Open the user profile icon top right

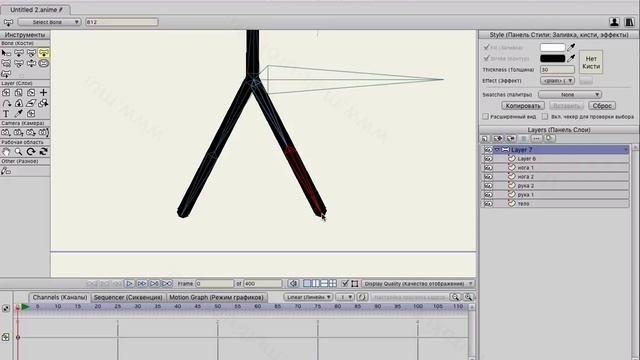614,22
